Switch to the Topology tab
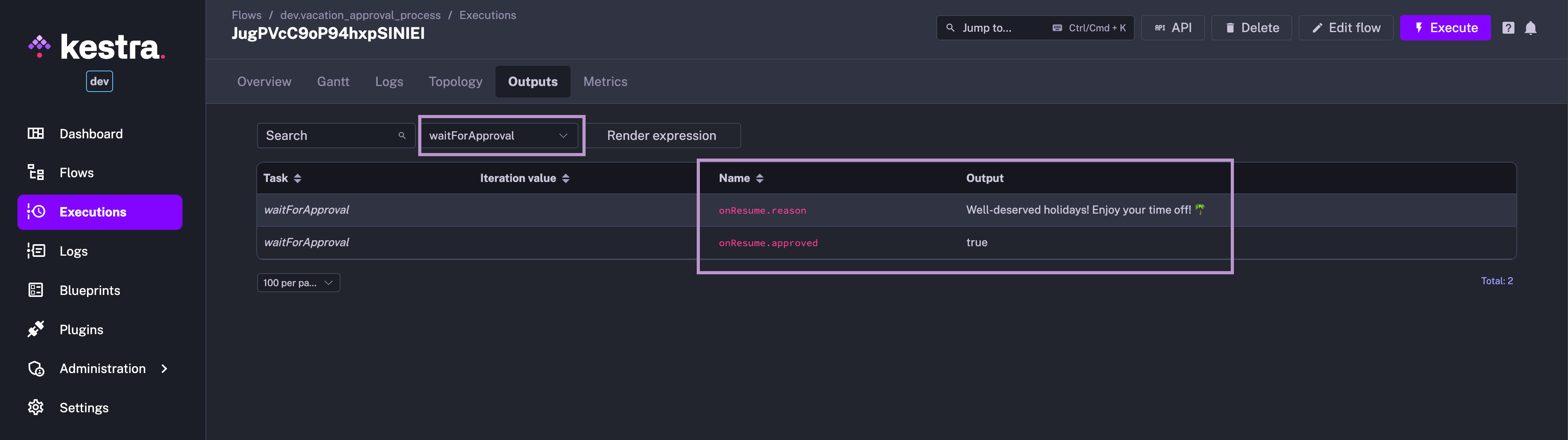This screenshot has height=440, width=1568. click(455, 81)
